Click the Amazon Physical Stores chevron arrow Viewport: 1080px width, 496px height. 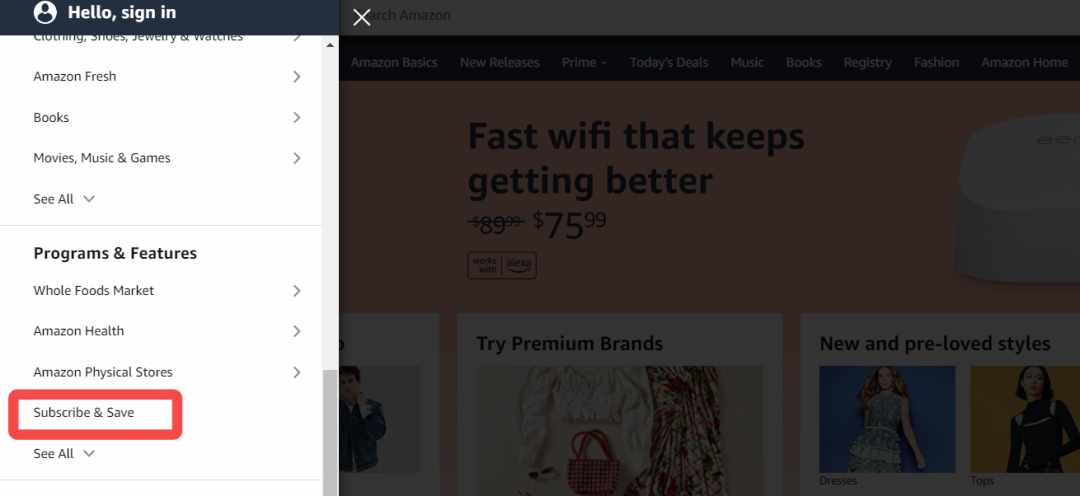pyautogui.click(x=297, y=372)
